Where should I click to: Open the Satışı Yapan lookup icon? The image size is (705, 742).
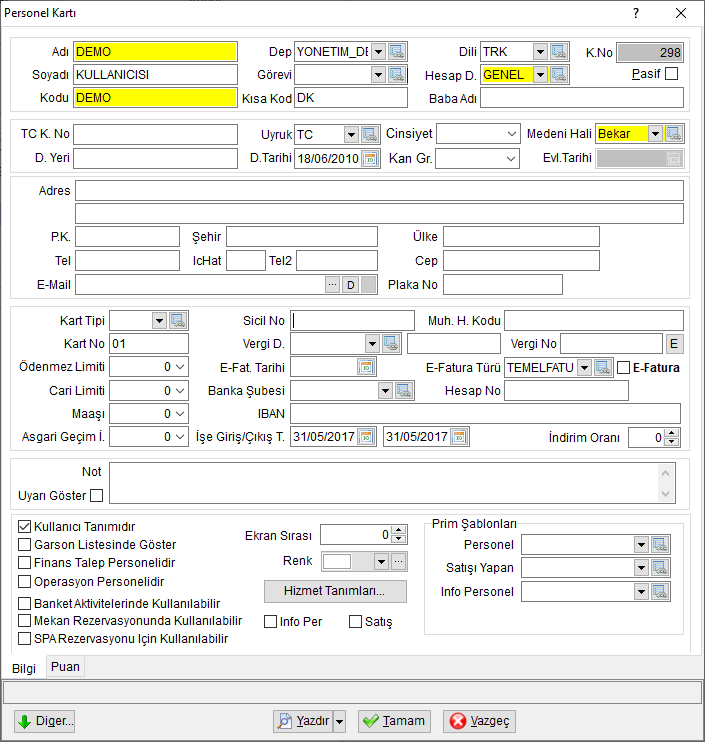(660, 567)
